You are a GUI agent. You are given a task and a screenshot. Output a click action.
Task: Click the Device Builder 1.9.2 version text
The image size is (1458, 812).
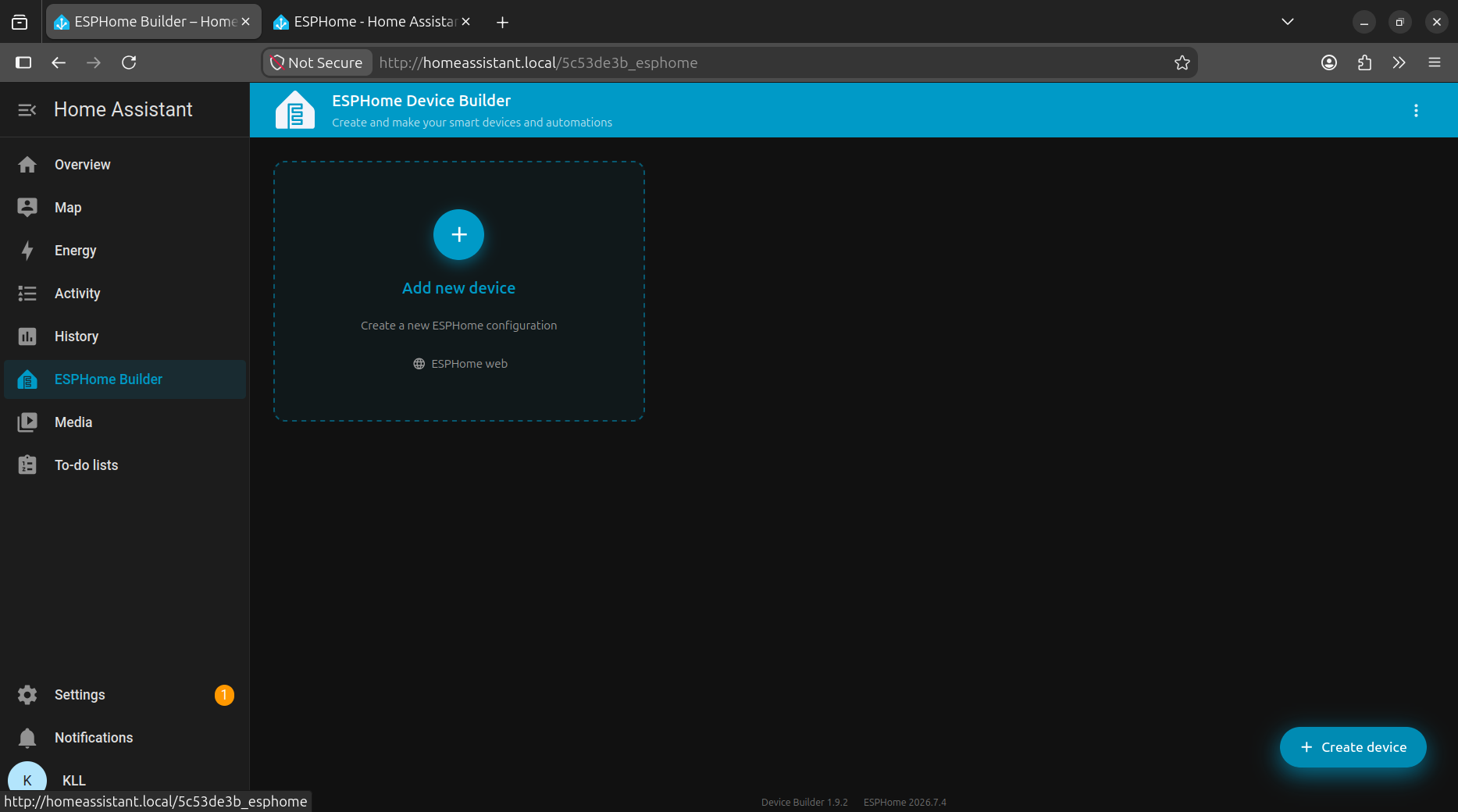pos(804,802)
